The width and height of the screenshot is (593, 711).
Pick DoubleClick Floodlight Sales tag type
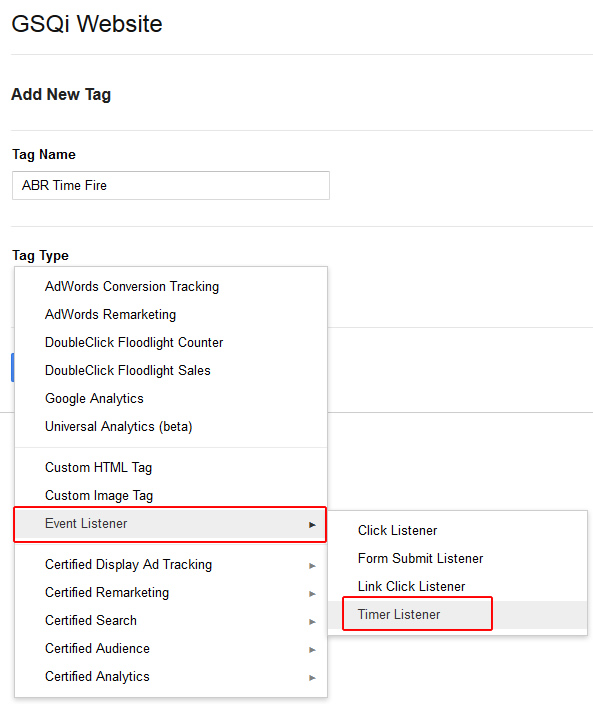(171, 371)
